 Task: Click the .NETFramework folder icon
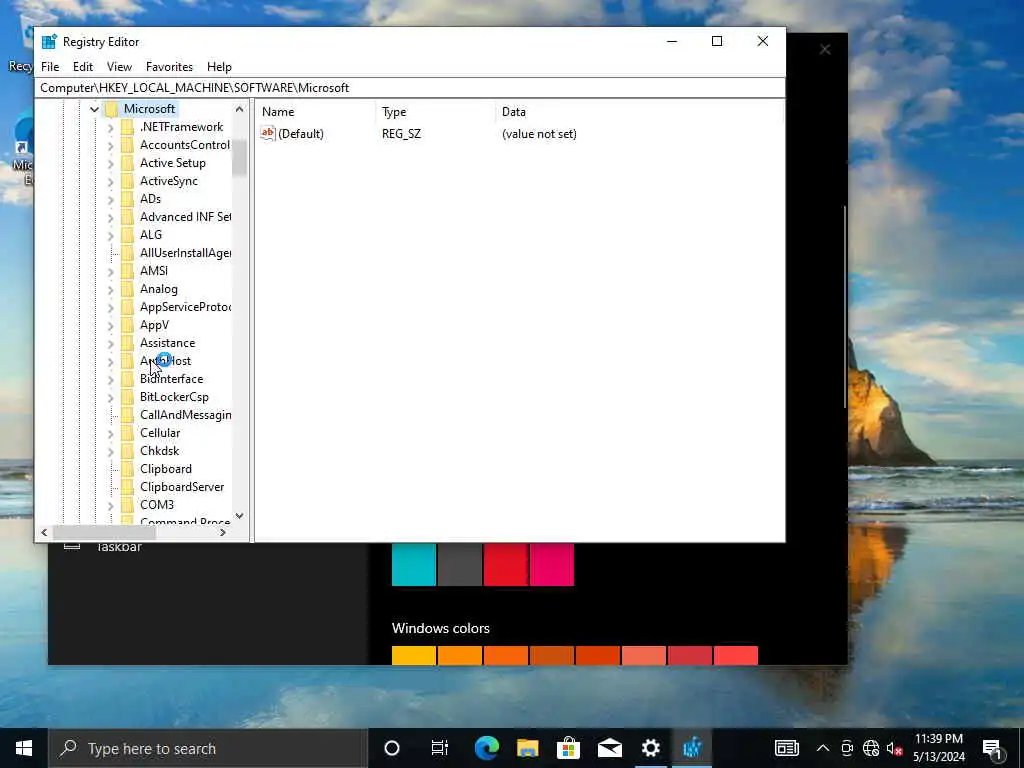127,127
